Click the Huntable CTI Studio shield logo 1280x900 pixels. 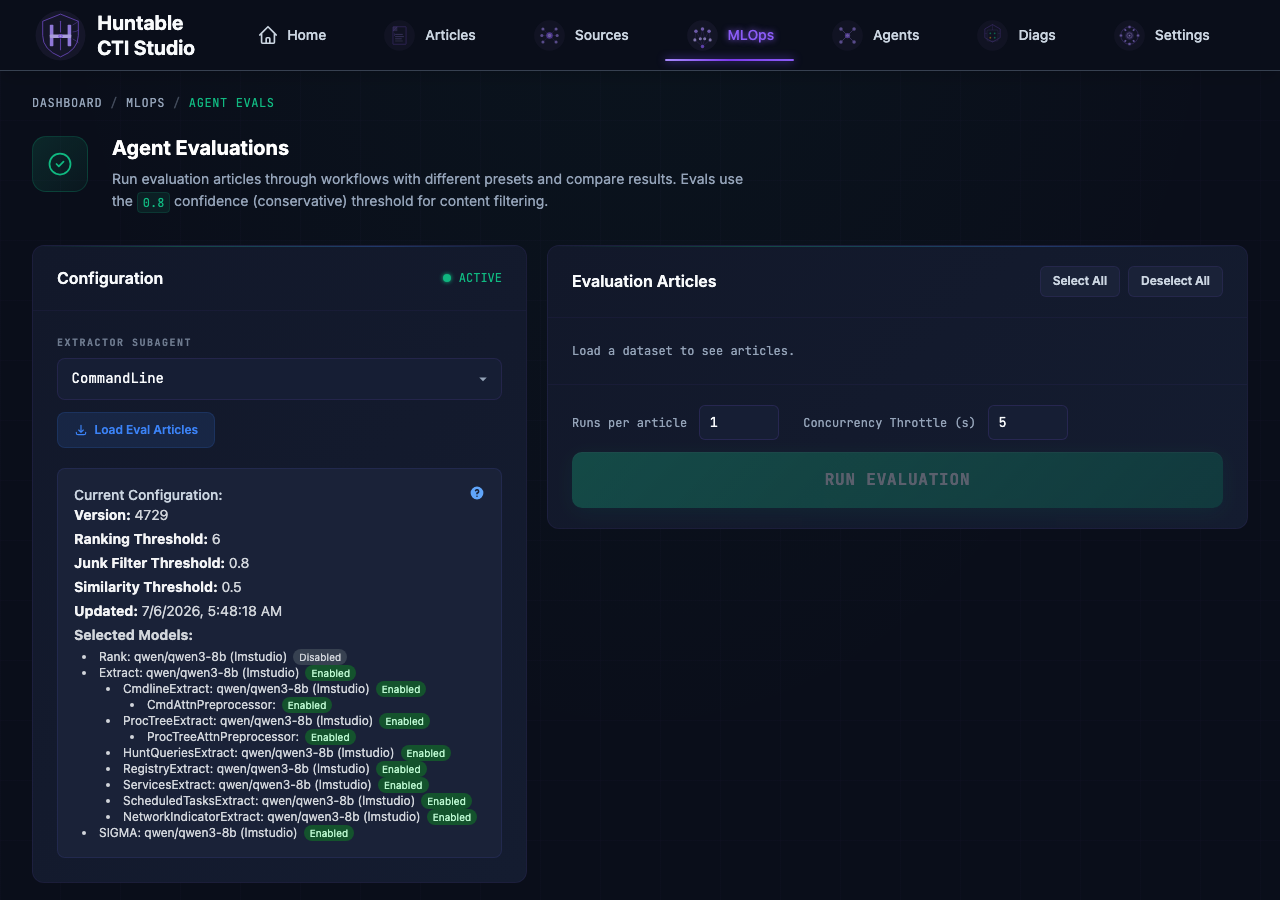coord(60,35)
